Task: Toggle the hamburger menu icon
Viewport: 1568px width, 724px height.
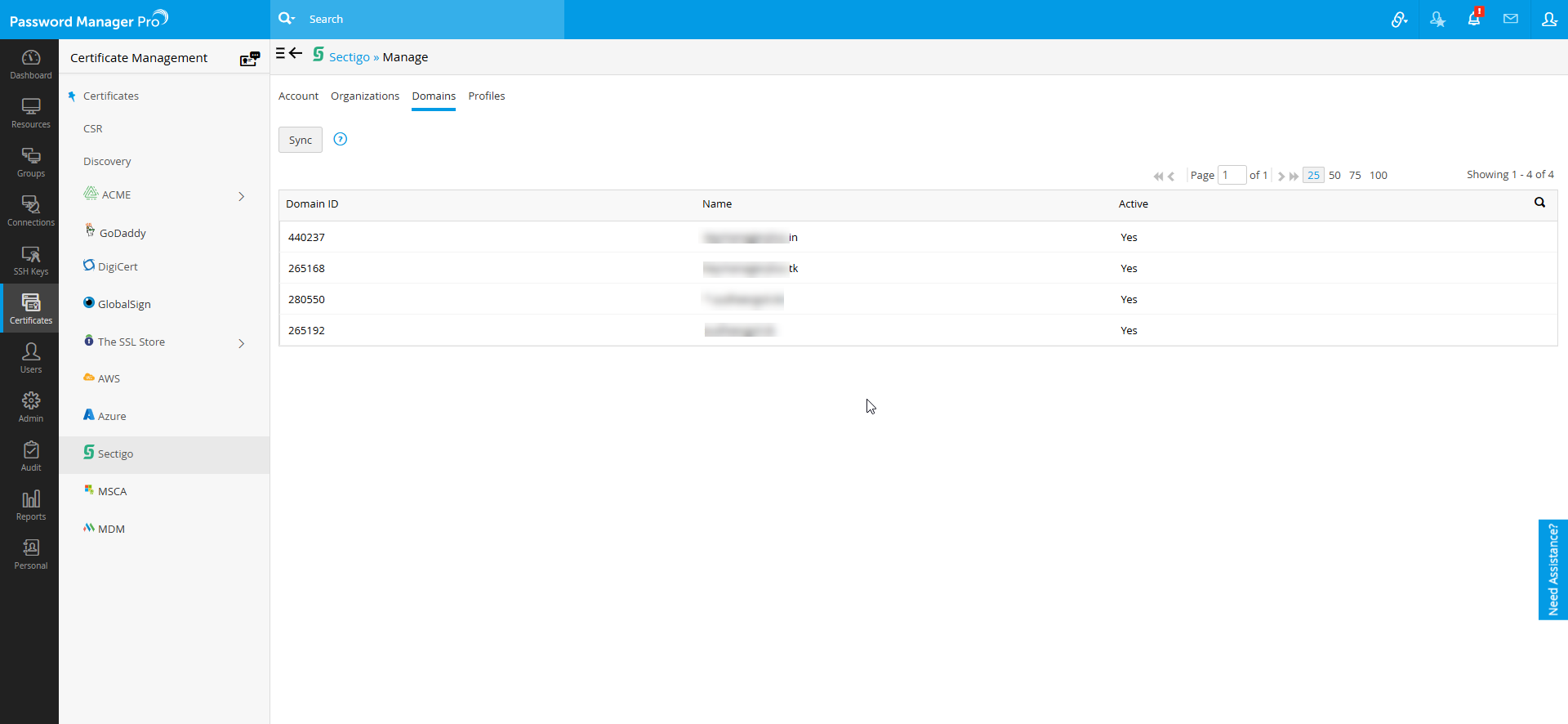Action: 280,53
